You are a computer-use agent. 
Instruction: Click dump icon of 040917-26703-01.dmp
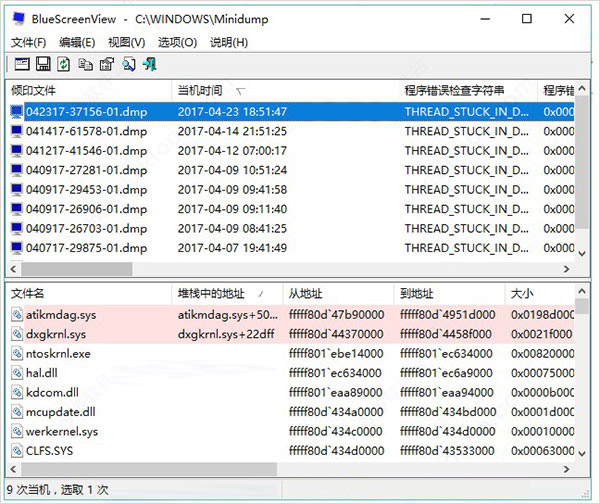[16, 229]
